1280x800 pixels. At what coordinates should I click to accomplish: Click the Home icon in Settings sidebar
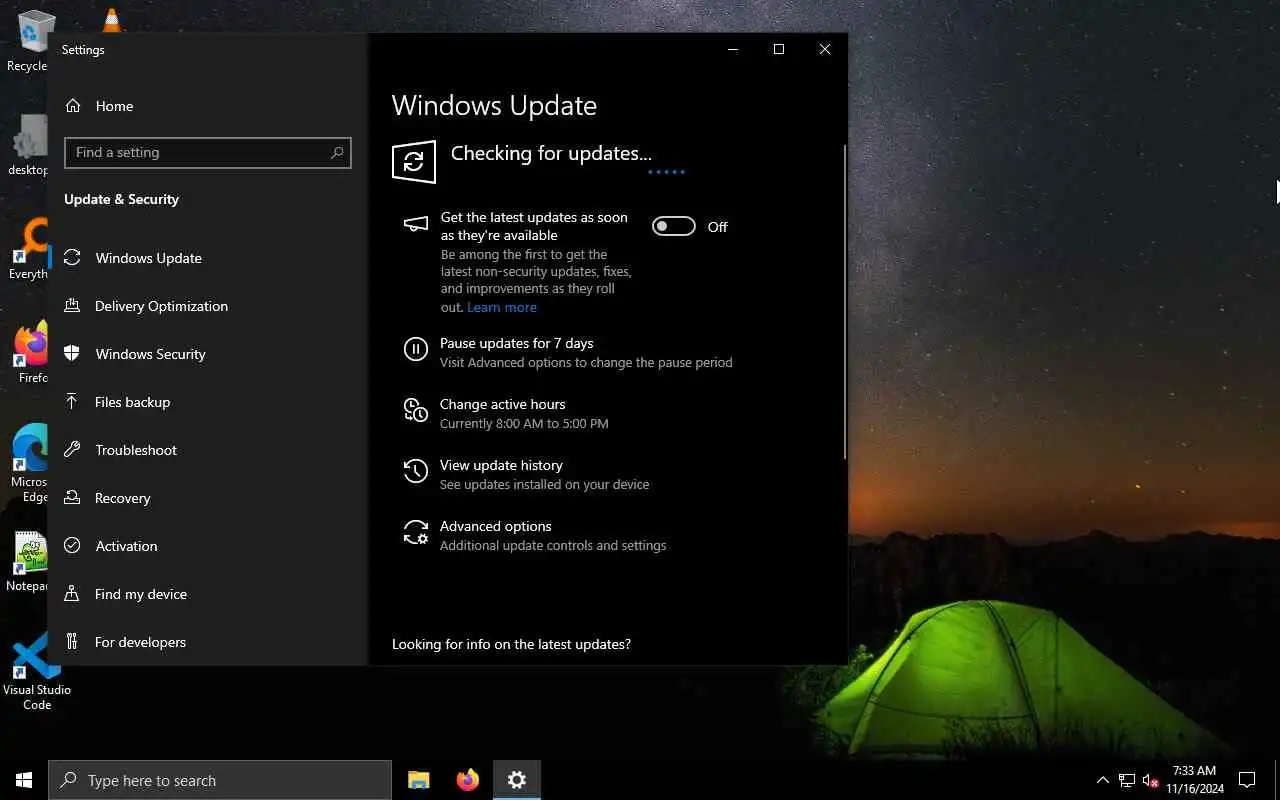click(73, 106)
